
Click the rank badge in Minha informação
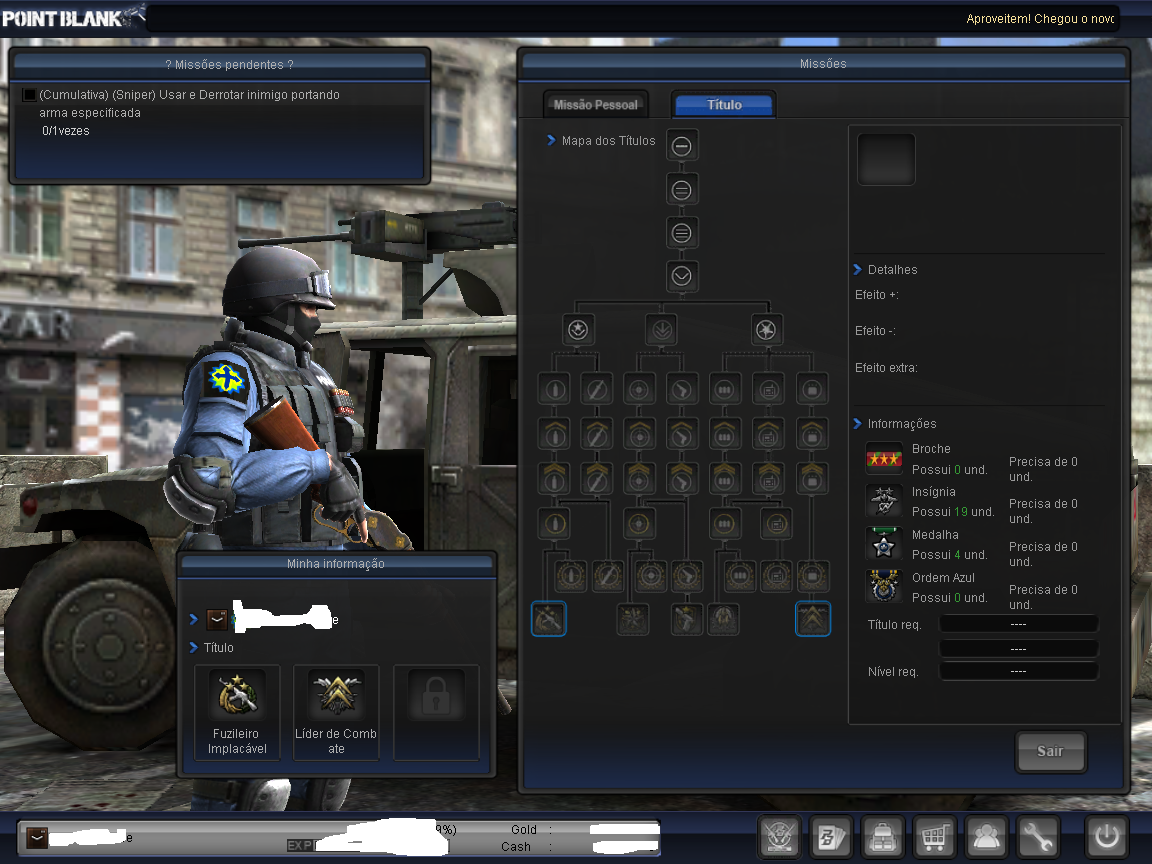pyautogui.click(x=217, y=620)
